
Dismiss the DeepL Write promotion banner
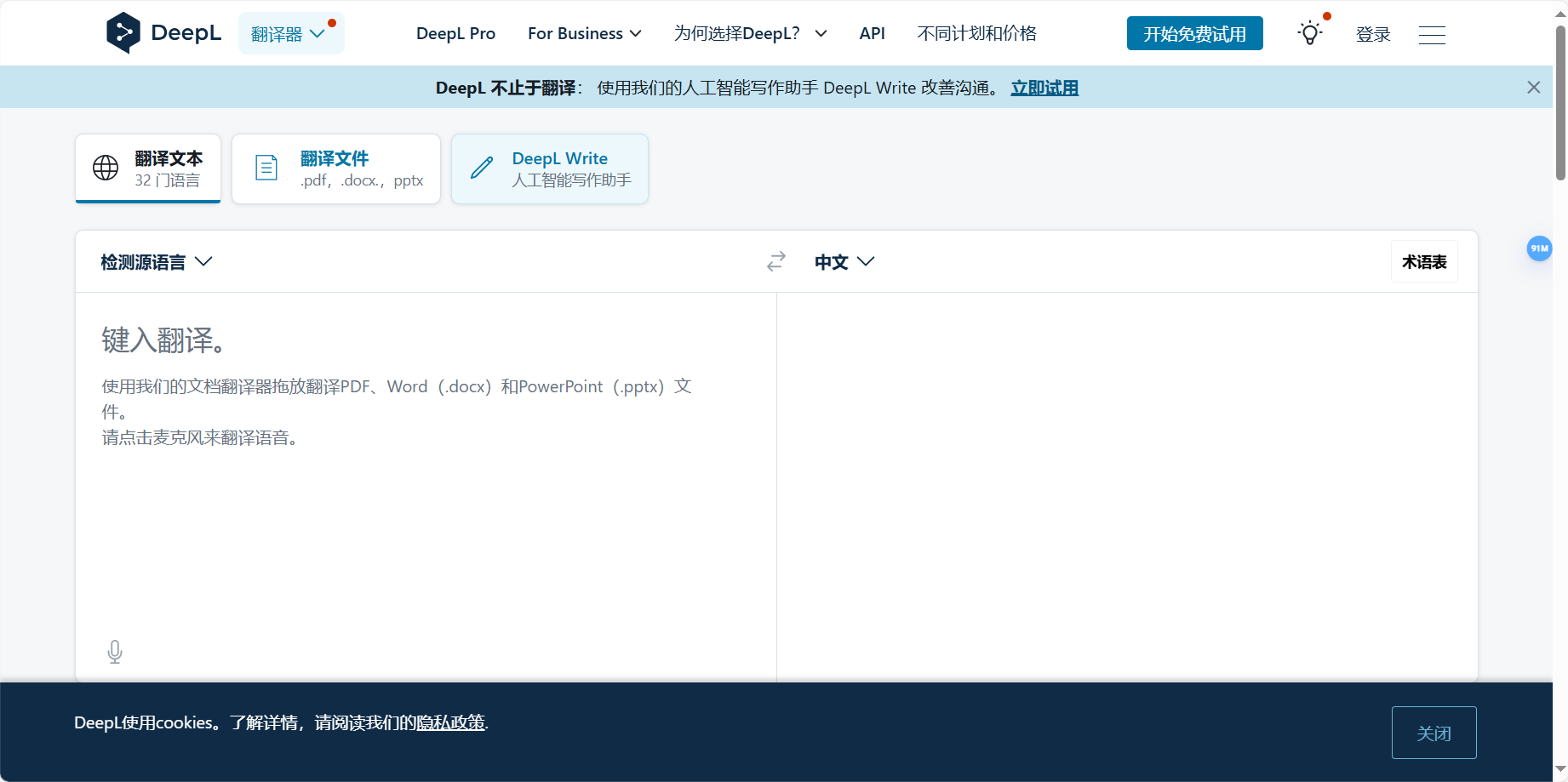(1533, 87)
